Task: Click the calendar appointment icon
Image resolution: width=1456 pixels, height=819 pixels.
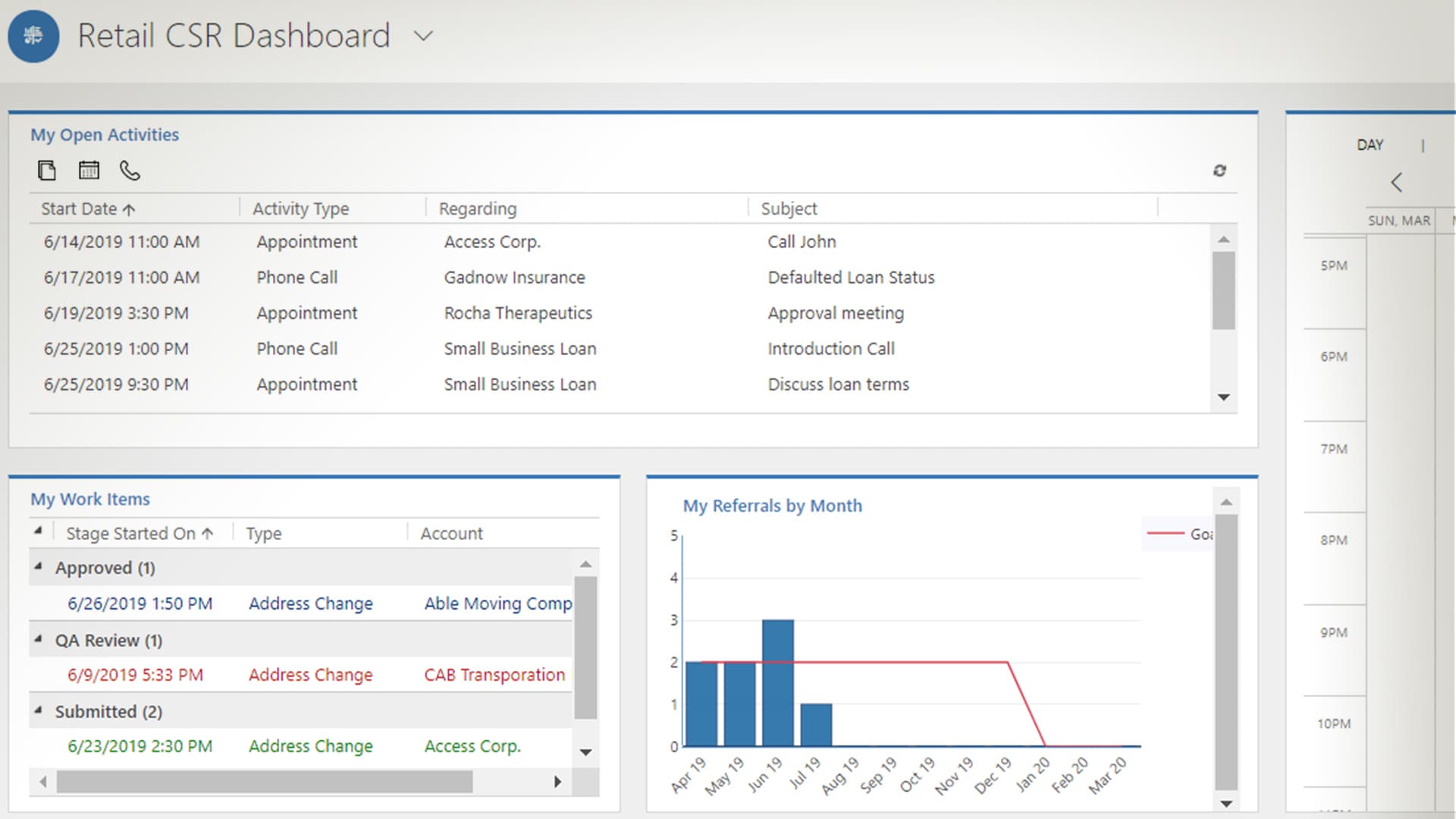Action: coord(89,171)
